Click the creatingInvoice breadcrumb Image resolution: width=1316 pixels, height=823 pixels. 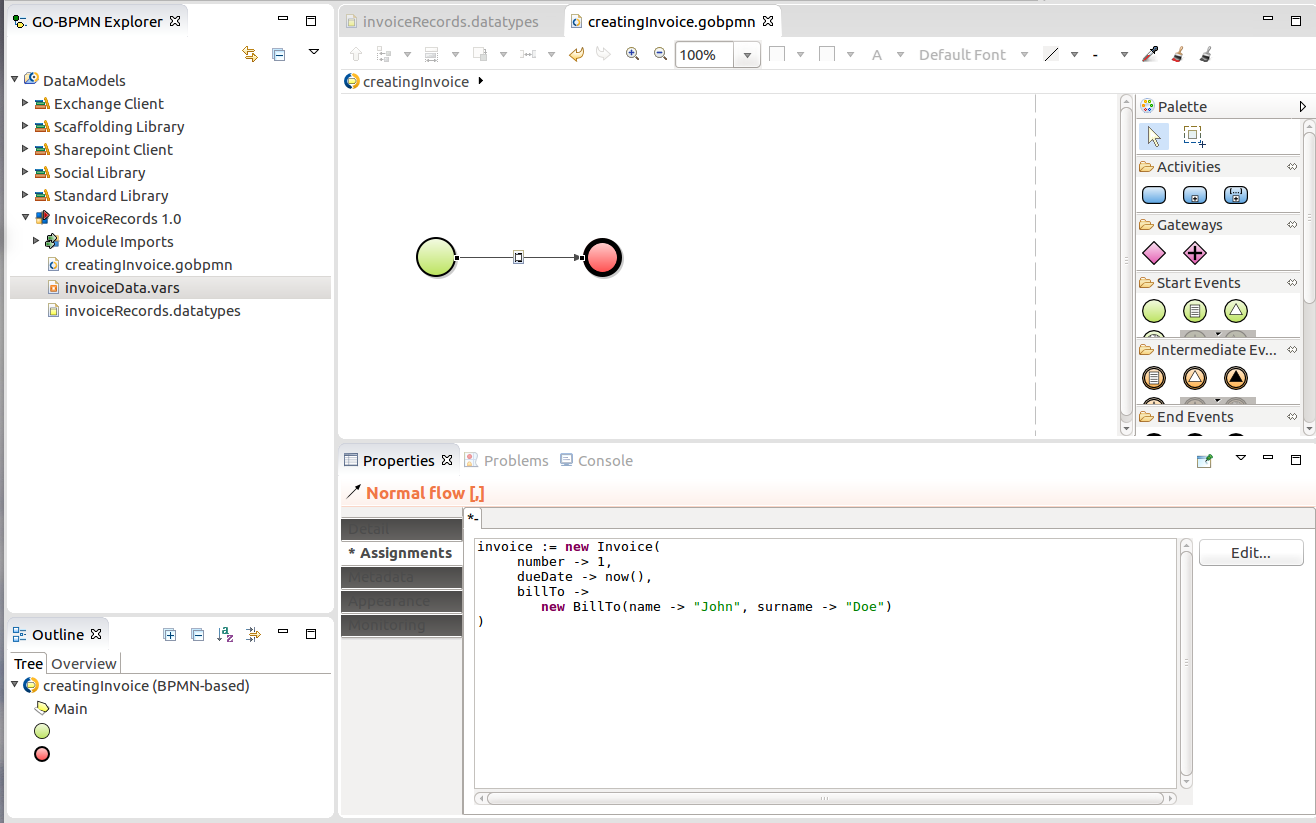tap(415, 82)
